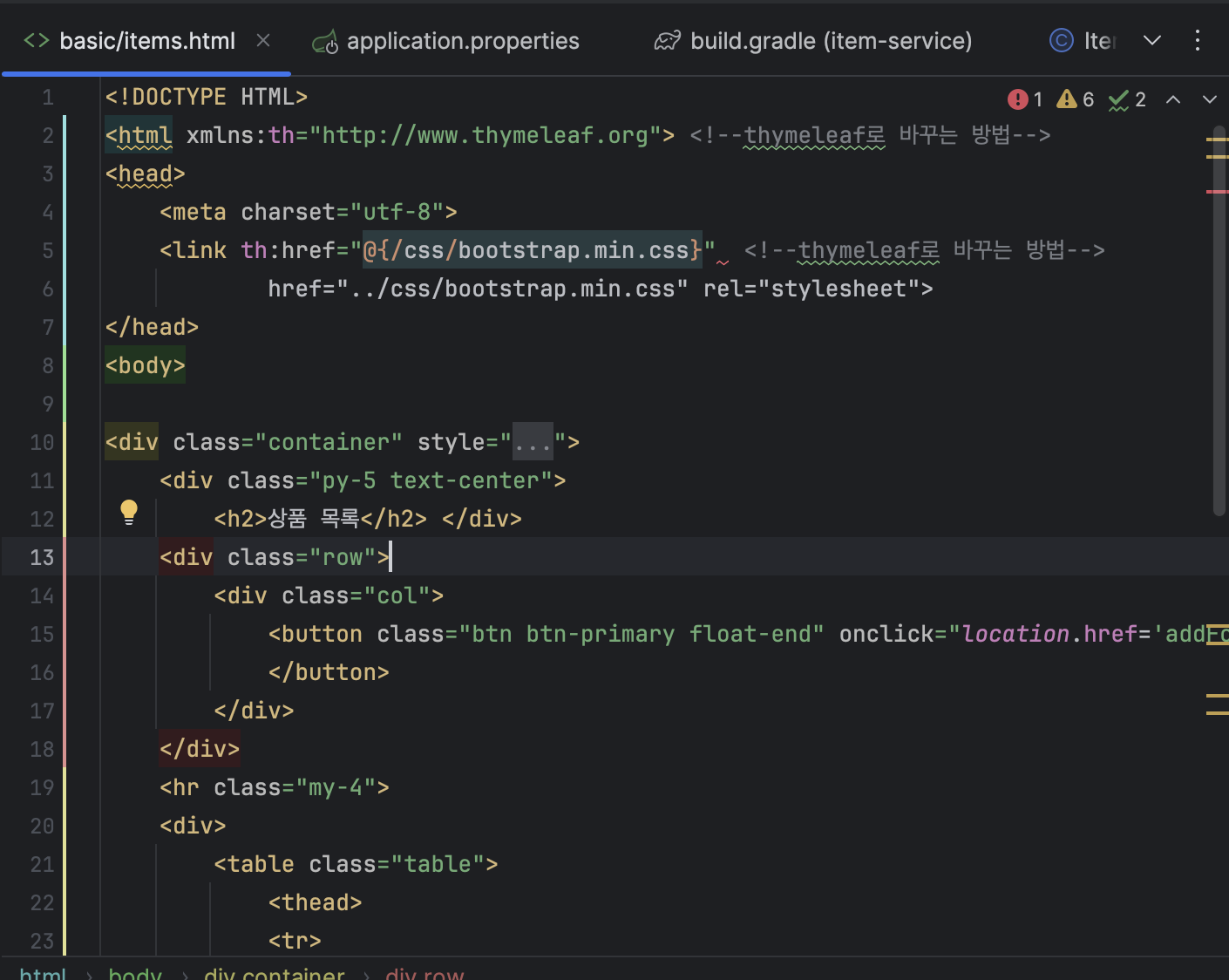Click the Spring leaf icon on application.properties tab
Viewport: 1229px width, 980px height.
(x=325, y=41)
